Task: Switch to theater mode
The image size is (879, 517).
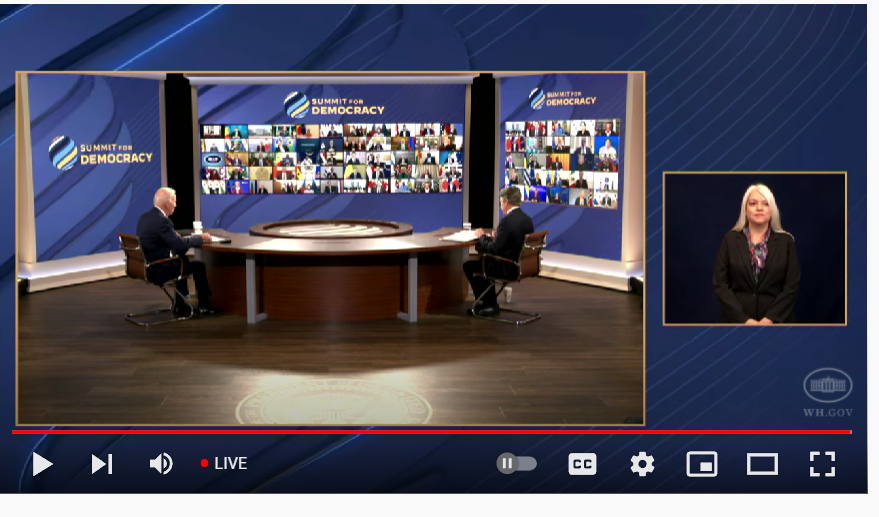Action: click(762, 464)
